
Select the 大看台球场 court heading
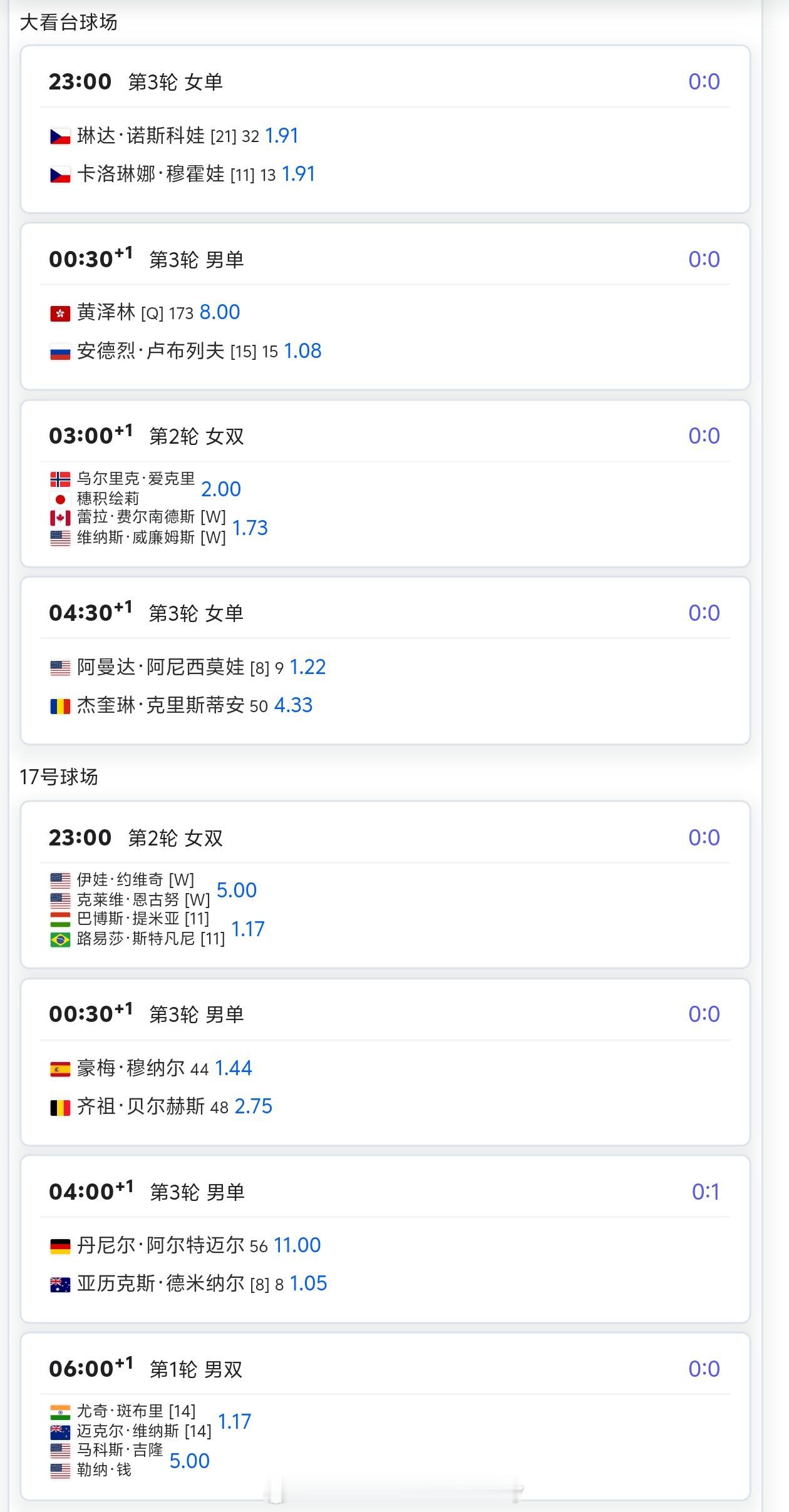(69, 23)
